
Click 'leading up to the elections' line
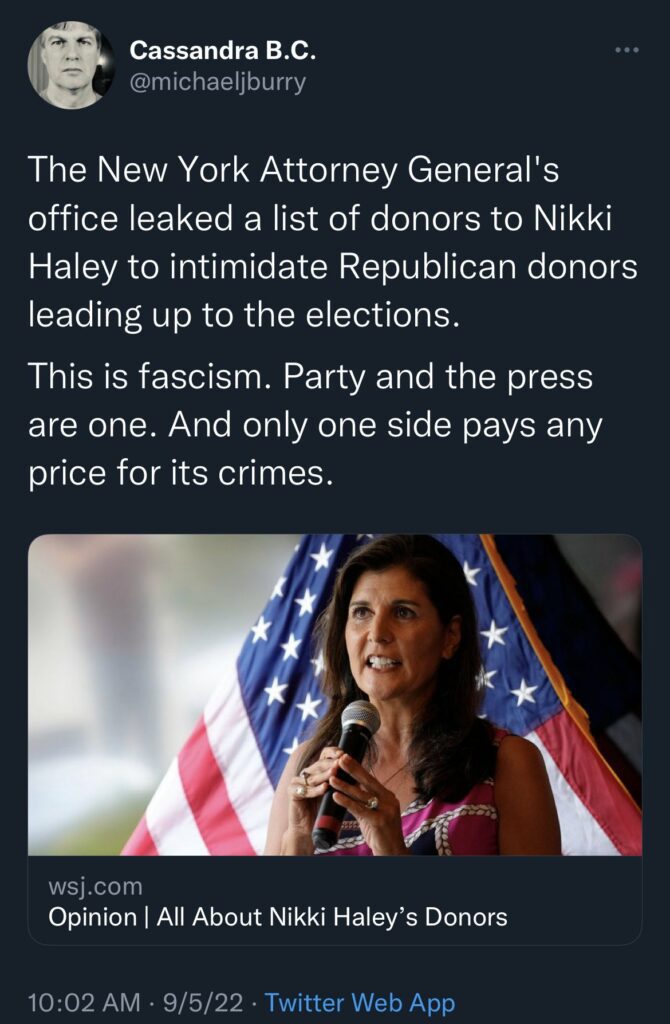point(244,316)
